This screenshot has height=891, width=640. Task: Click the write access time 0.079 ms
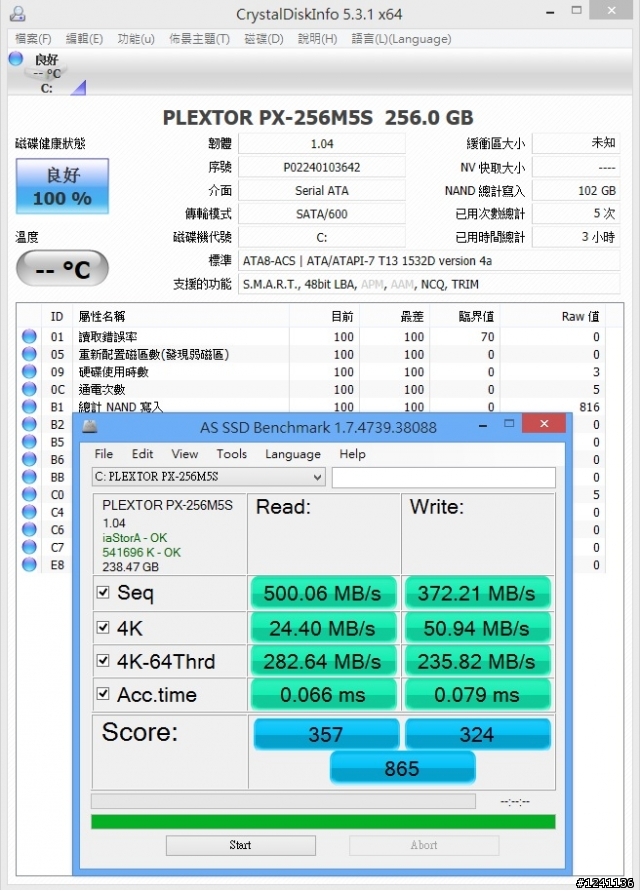477,694
